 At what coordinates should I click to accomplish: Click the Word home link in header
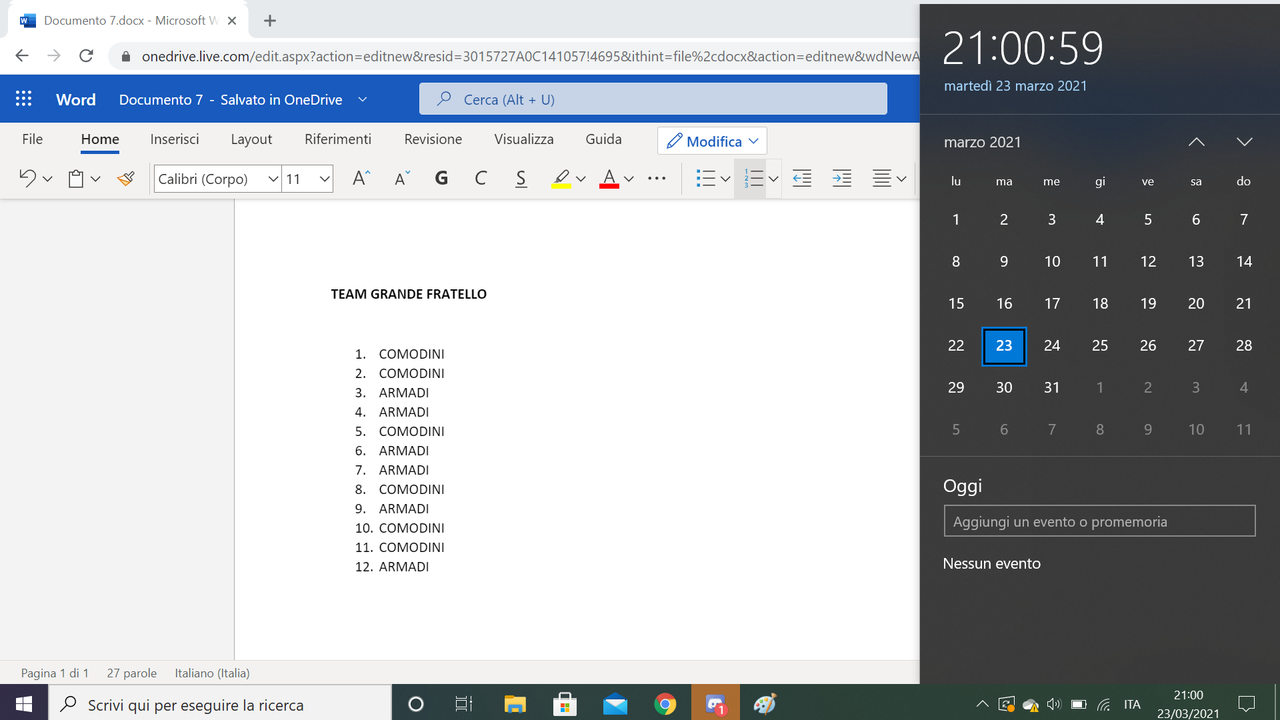point(76,99)
